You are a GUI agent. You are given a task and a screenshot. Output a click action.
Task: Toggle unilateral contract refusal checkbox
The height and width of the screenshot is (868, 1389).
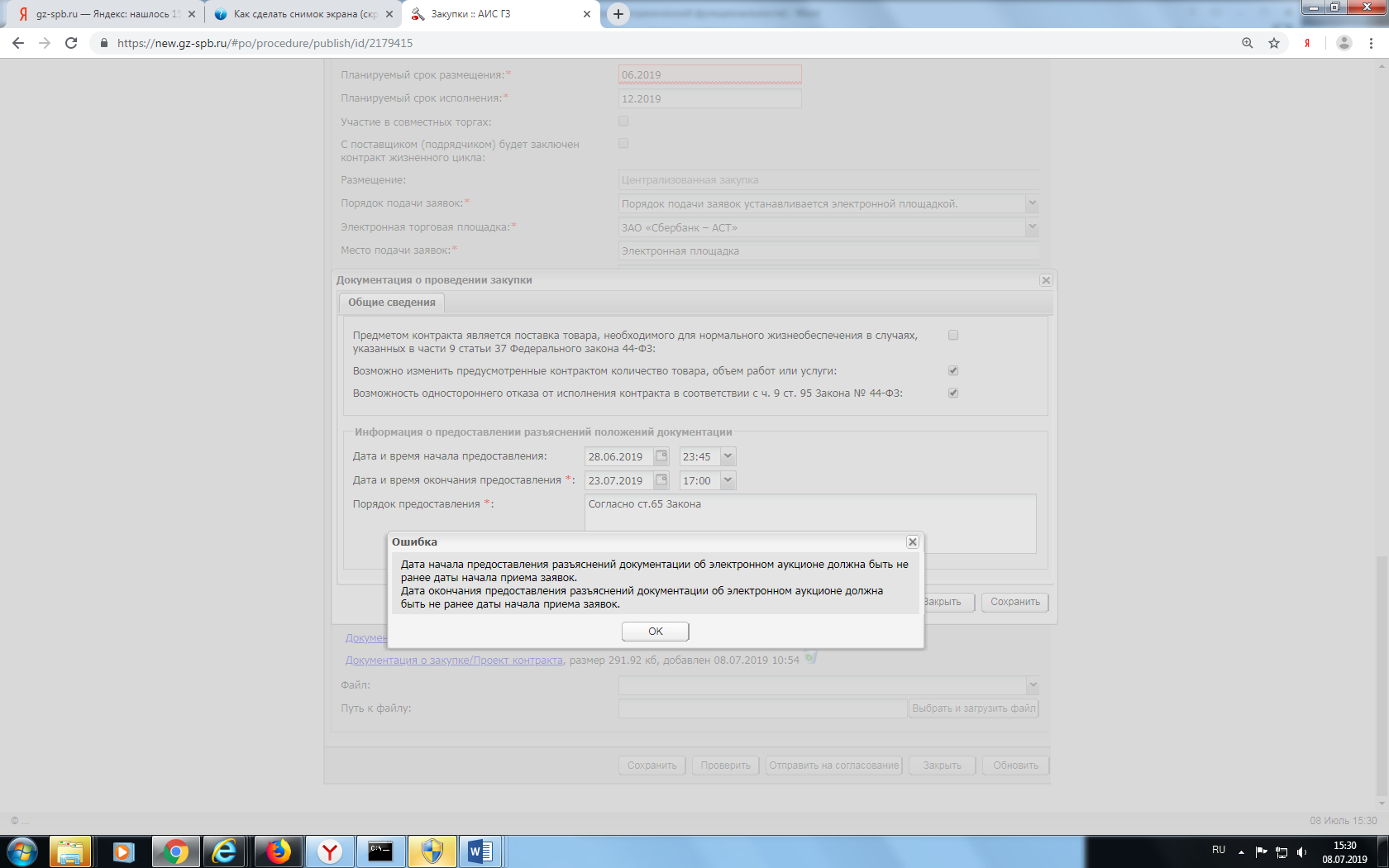(x=953, y=393)
